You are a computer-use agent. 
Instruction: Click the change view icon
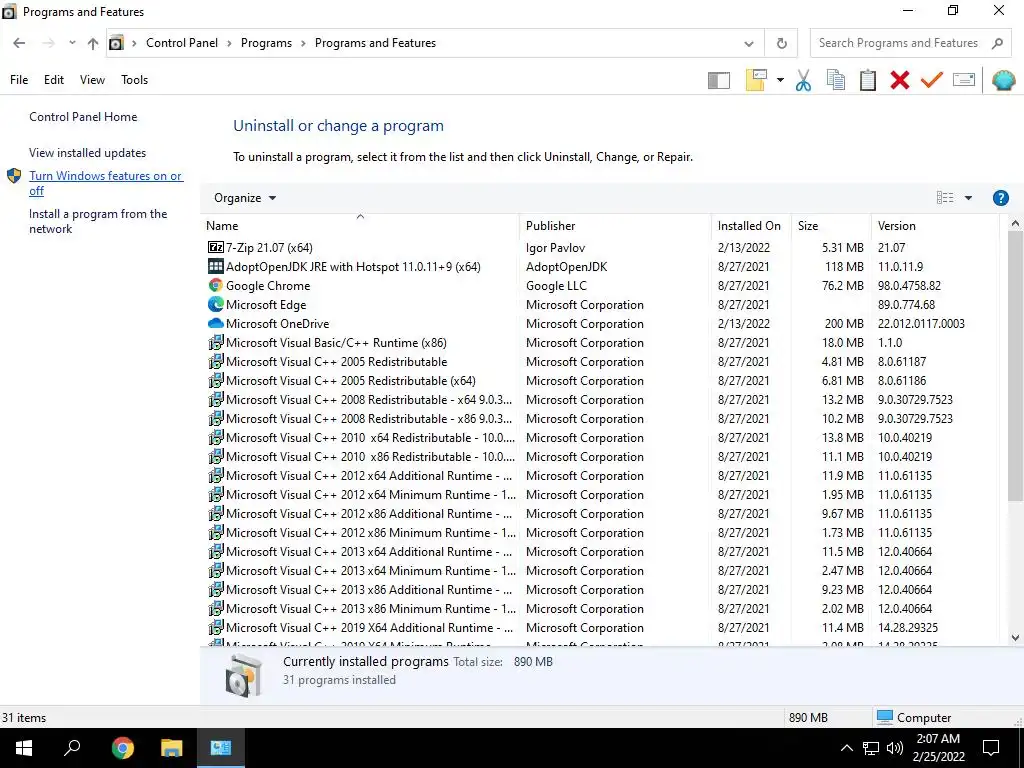click(945, 198)
